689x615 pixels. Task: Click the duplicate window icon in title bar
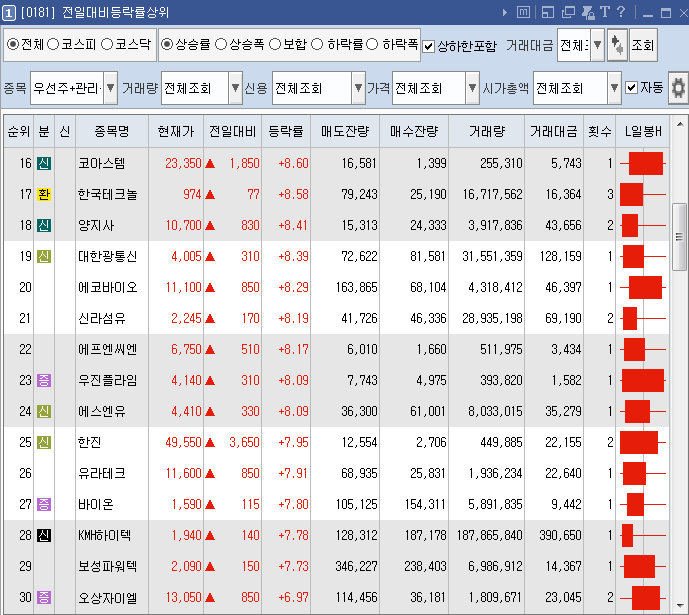[568, 12]
